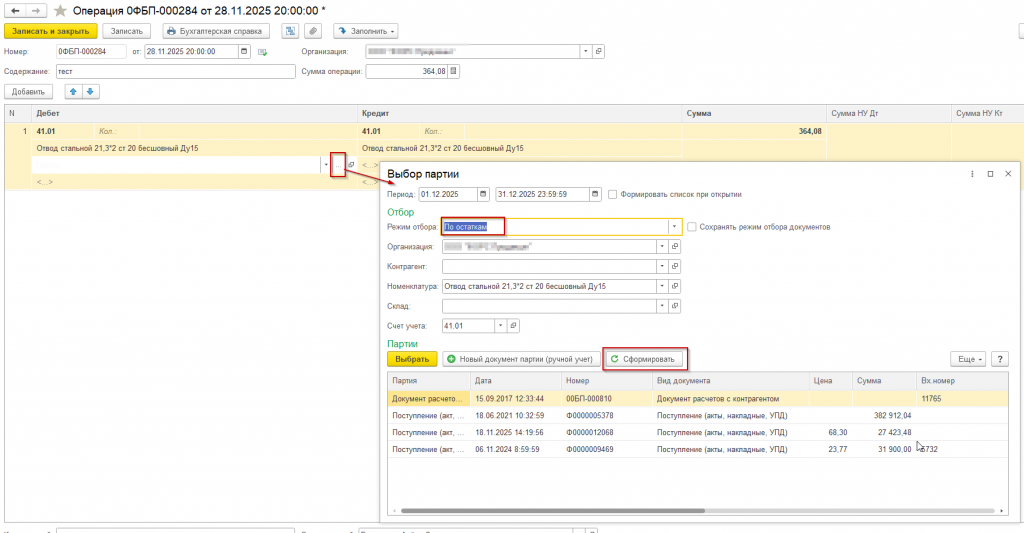The height and width of the screenshot is (533, 1024).
Task: Open the dialog's three-dot options menu
Action: (x=972, y=174)
